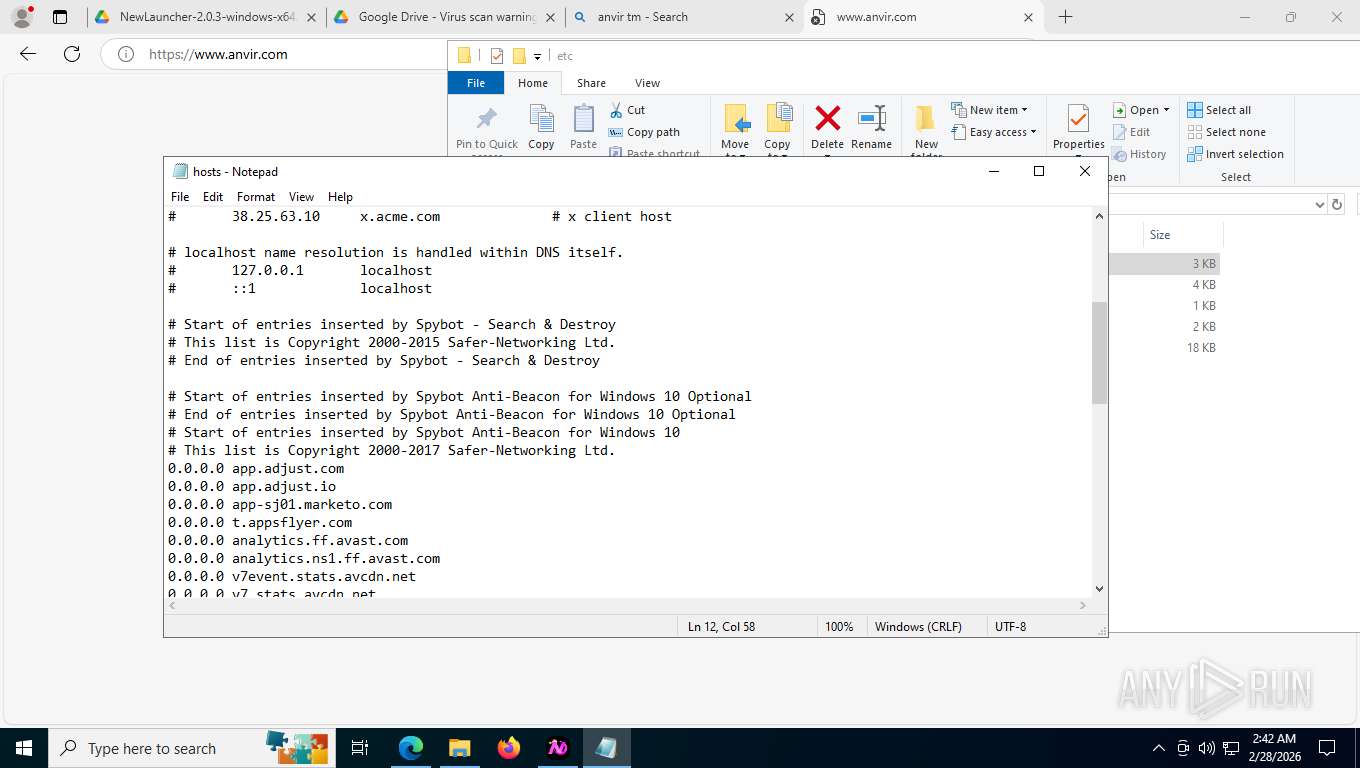Close the www.anvir.com browser tab

(1029, 17)
